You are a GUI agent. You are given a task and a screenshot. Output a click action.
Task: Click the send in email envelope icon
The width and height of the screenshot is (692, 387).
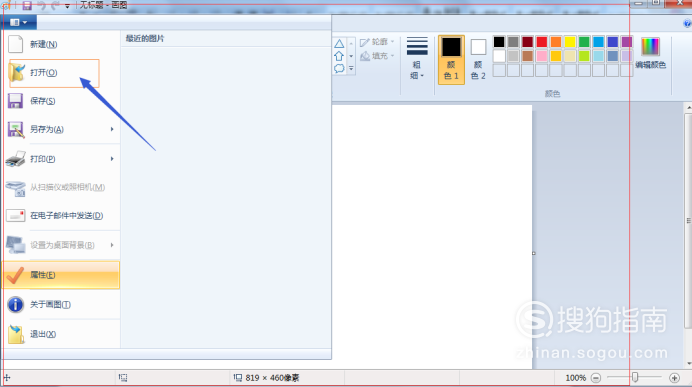click(15, 215)
